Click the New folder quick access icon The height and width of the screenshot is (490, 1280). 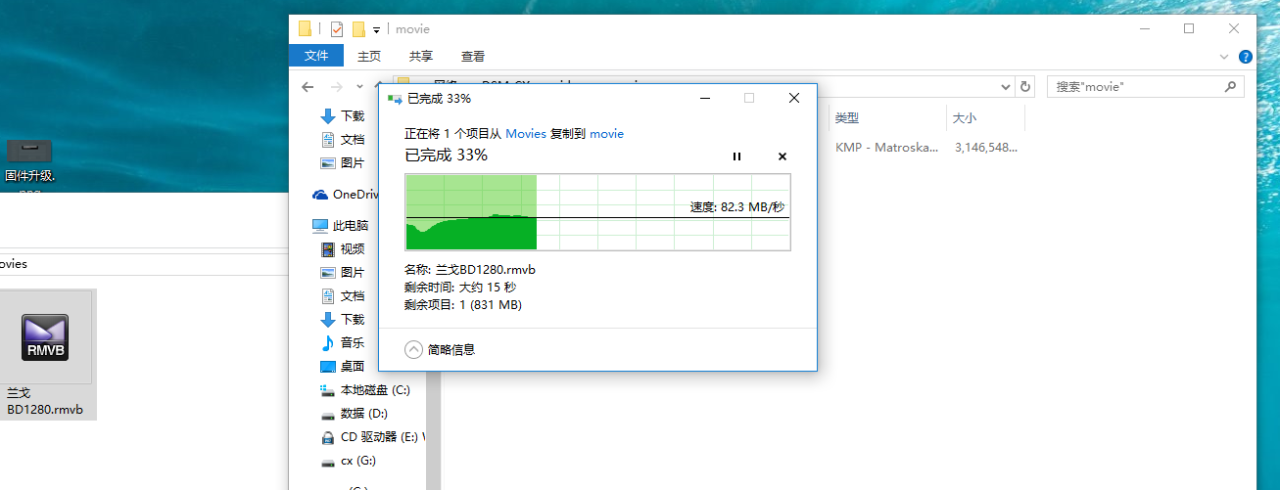(358, 29)
